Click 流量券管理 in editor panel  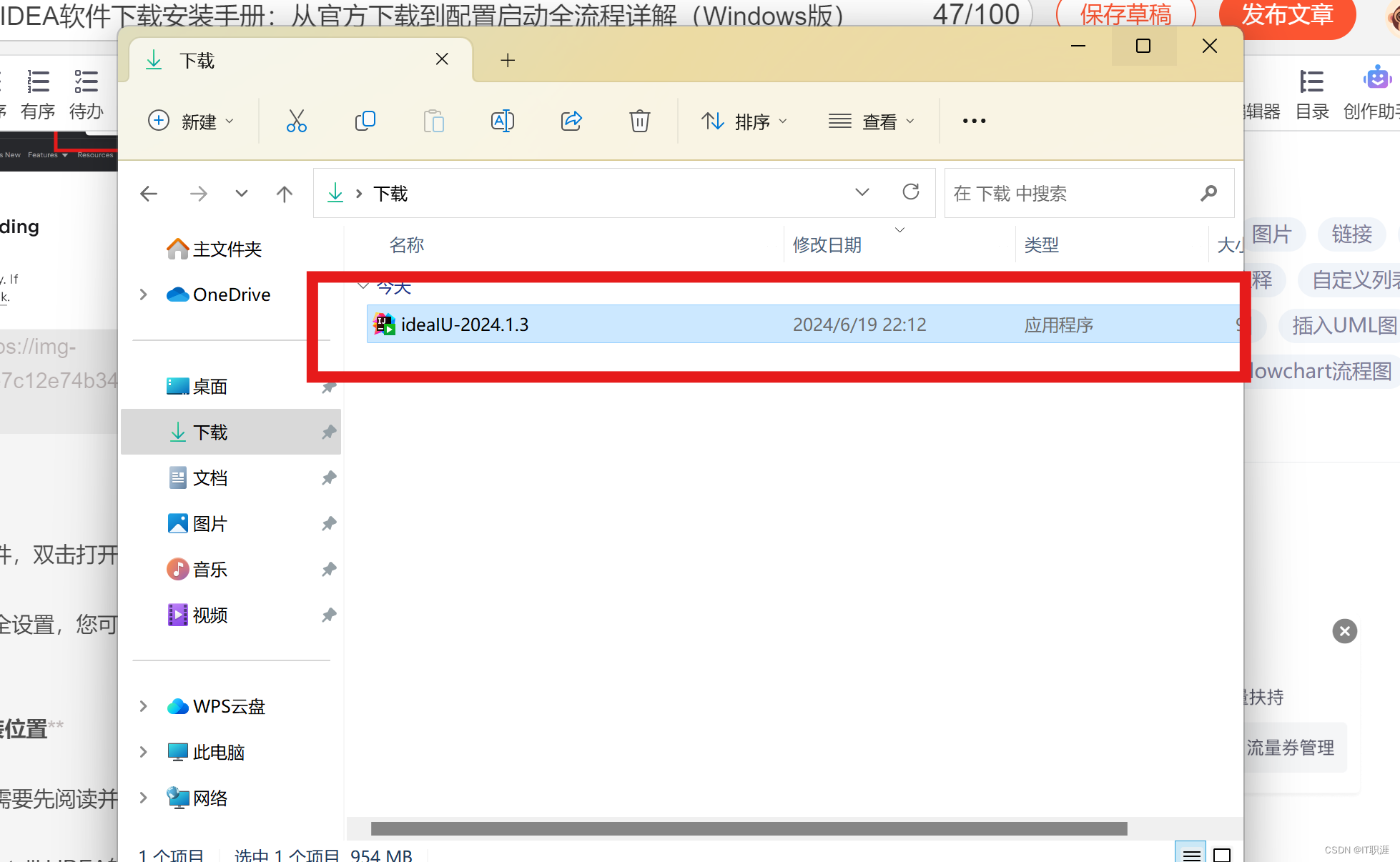(1290, 748)
